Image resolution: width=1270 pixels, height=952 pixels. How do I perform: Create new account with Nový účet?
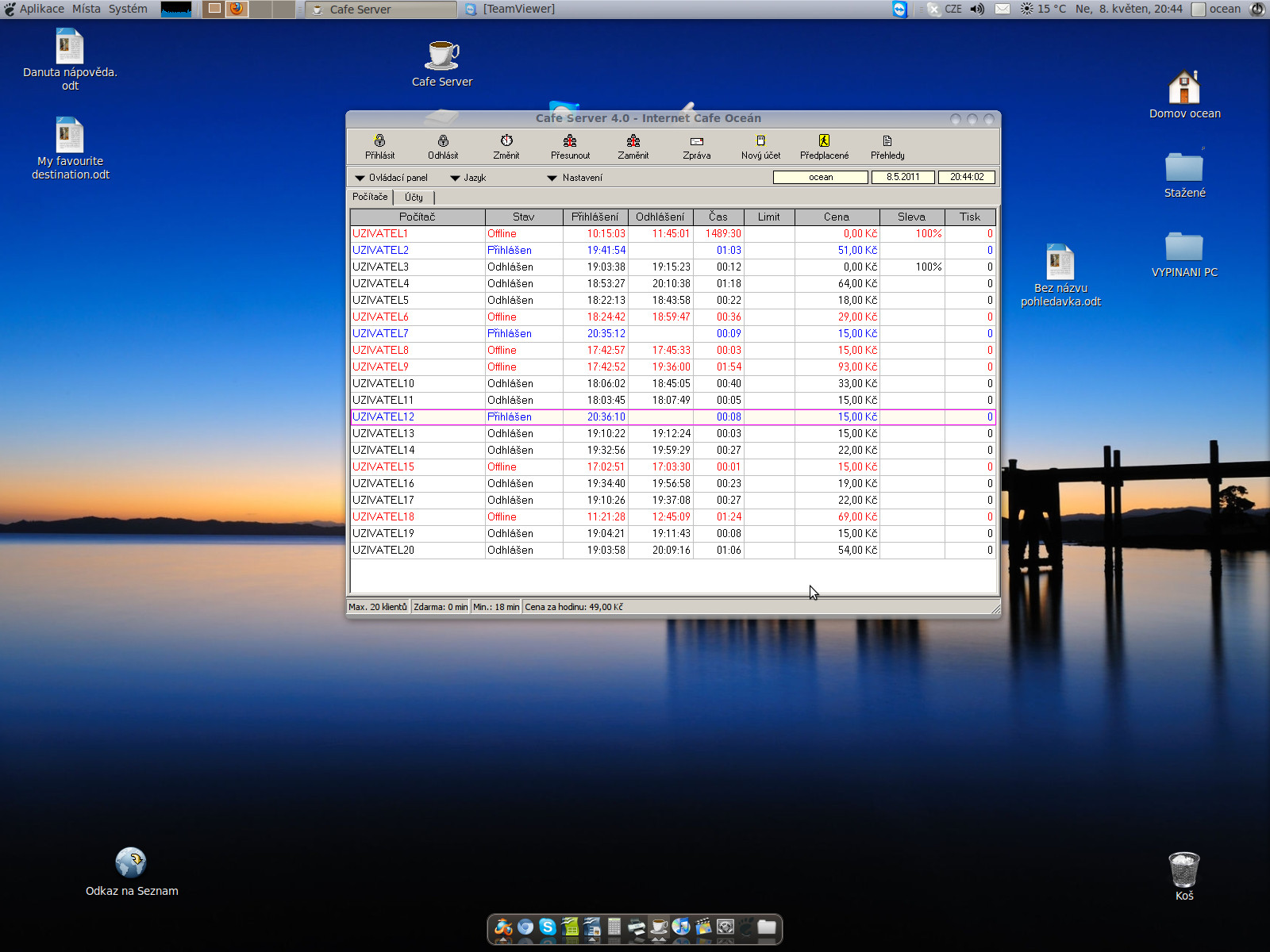(x=760, y=146)
